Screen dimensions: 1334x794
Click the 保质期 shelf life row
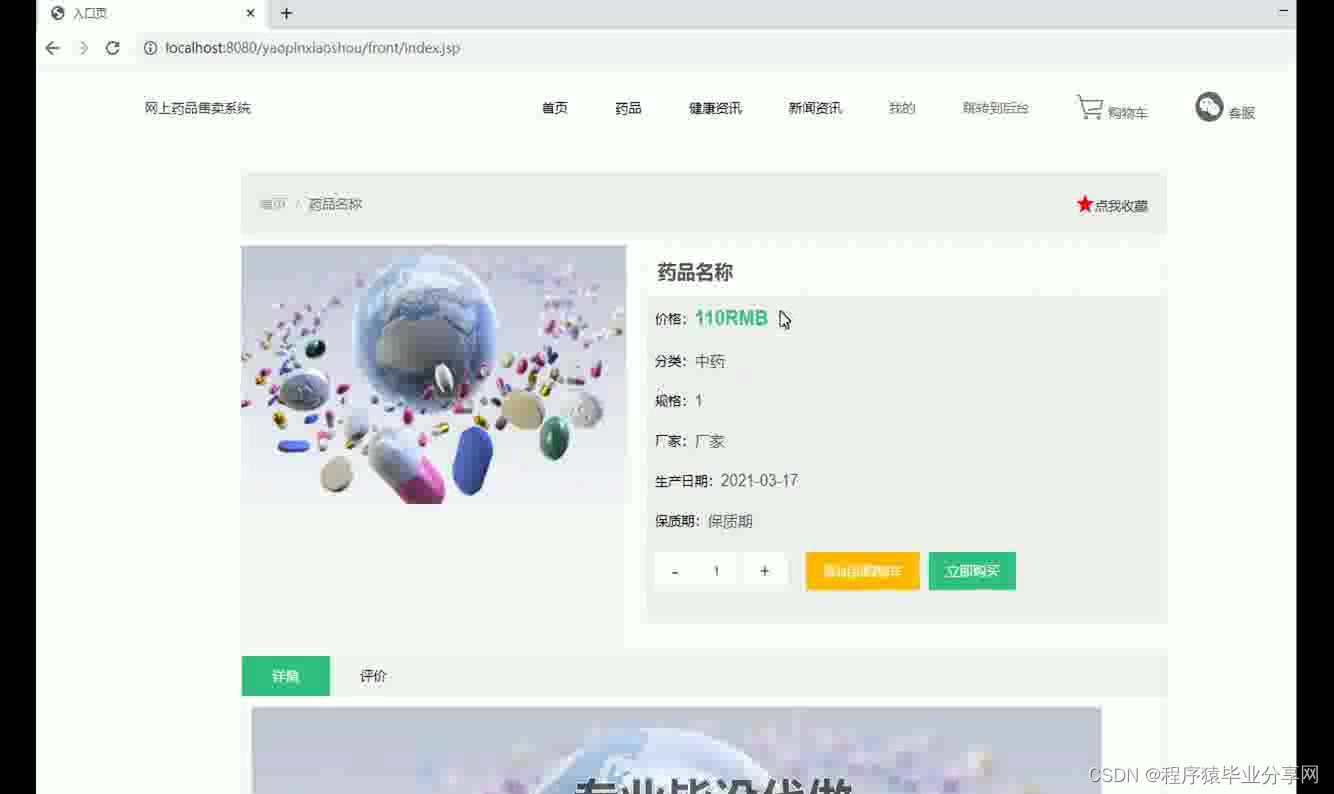pyautogui.click(x=704, y=521)
